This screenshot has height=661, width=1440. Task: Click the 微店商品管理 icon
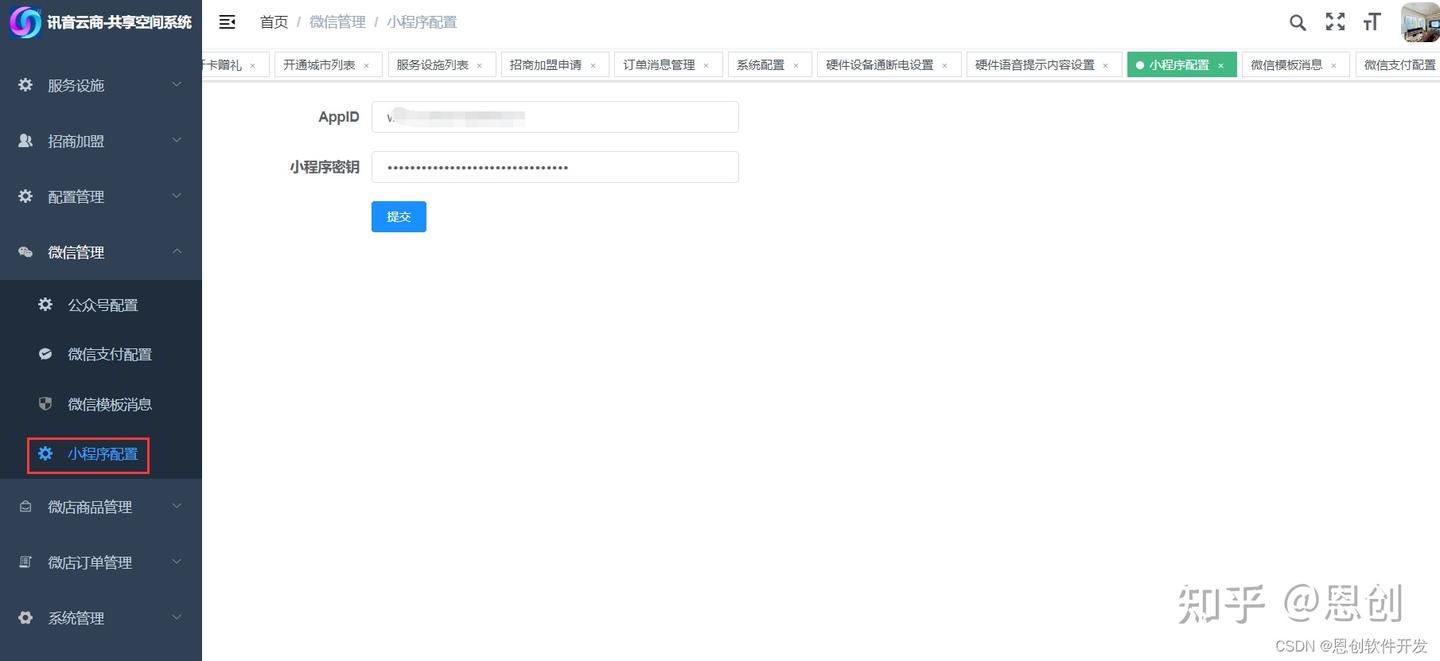pyautogui.click(x=26, y=507)
